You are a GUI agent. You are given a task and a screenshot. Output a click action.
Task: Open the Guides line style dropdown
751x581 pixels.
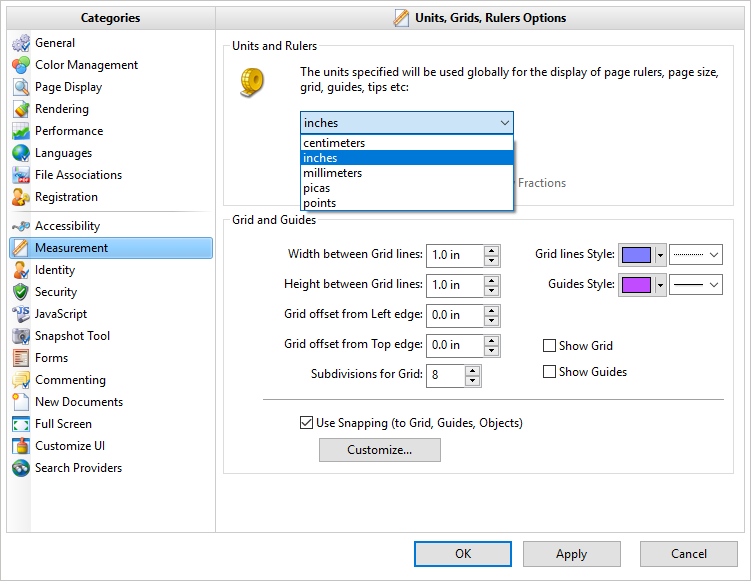[695, 285]
